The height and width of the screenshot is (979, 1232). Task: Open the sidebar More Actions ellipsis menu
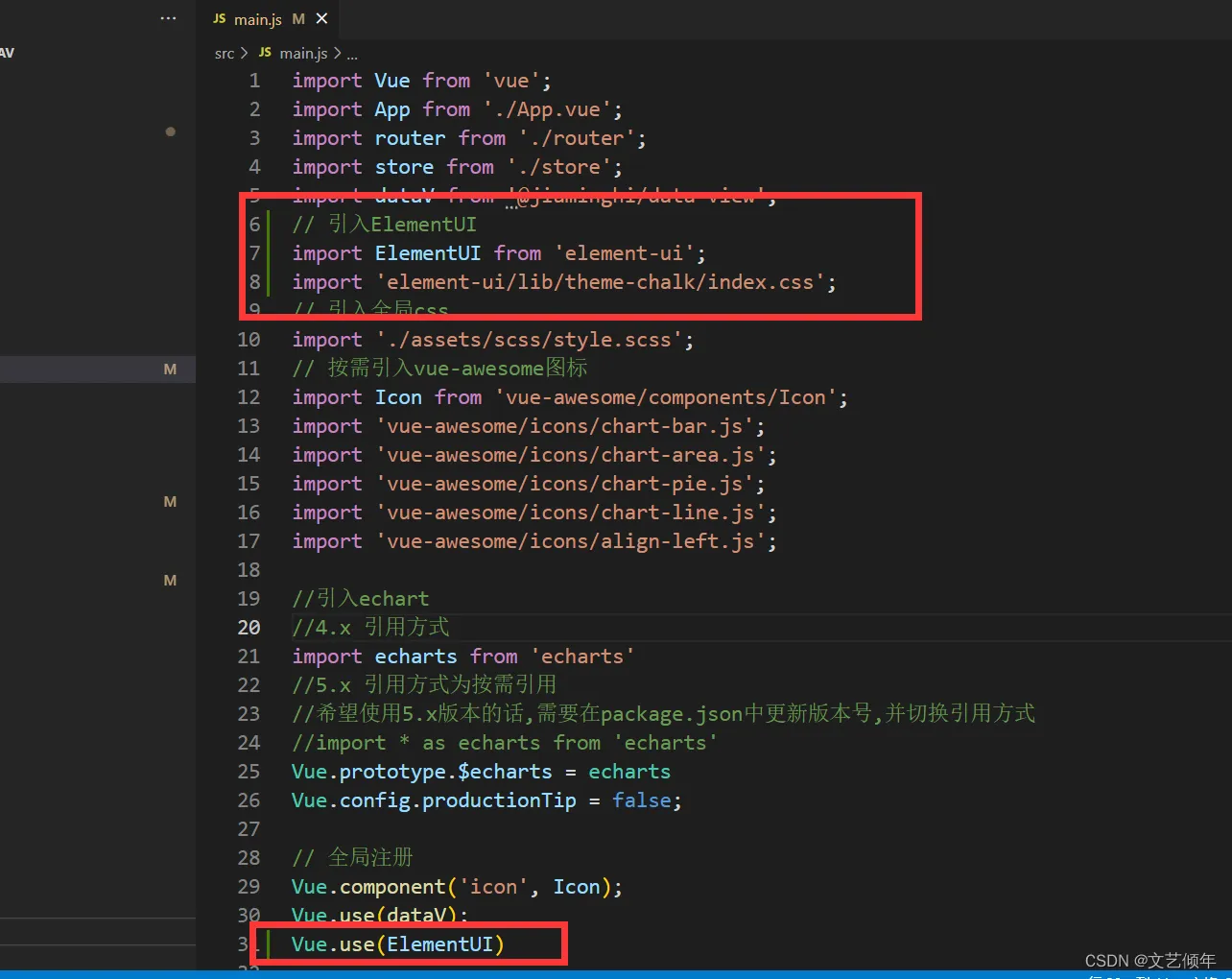169,18
